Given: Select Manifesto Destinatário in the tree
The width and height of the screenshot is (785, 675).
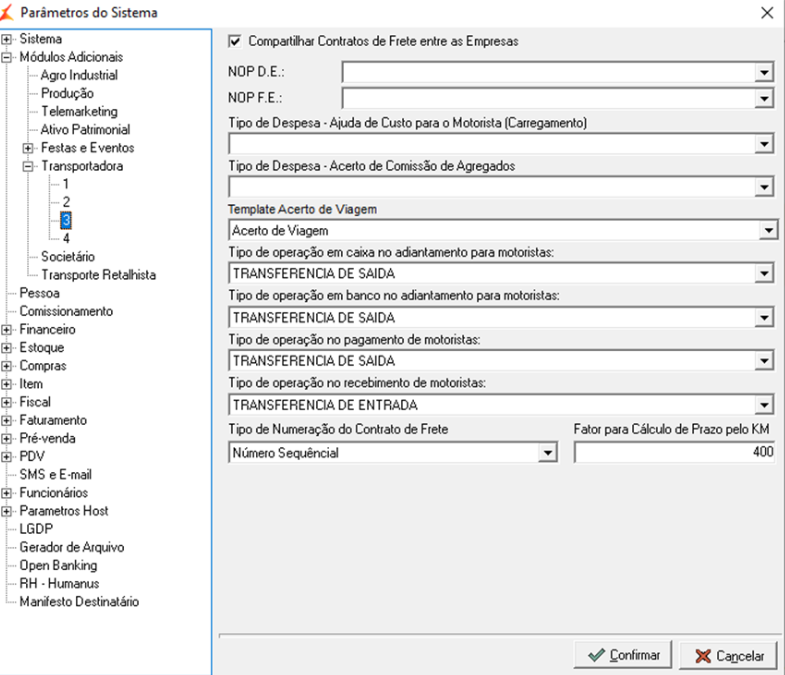Looking at the screenshot, I should point(79,602).
